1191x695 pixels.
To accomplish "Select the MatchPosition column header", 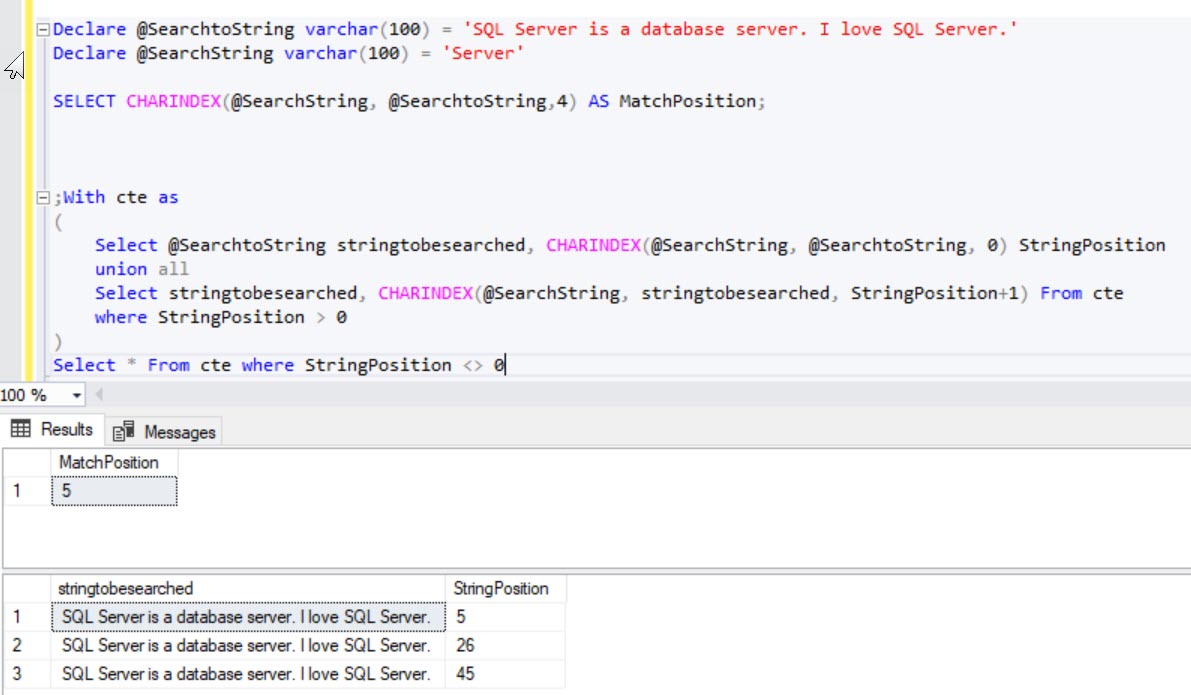I will [114, 463].
